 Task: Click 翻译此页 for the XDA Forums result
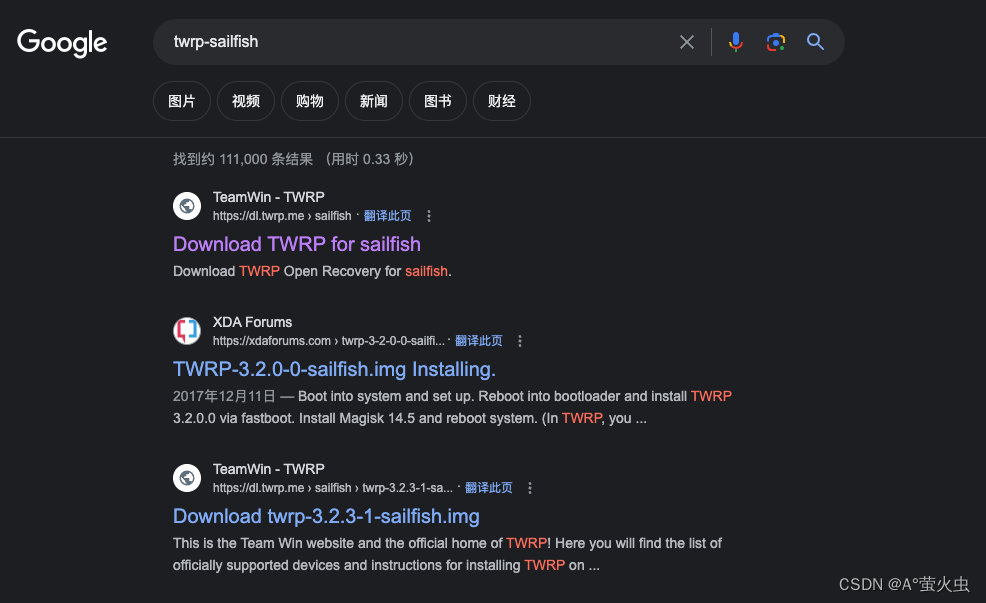click(479, 341)
